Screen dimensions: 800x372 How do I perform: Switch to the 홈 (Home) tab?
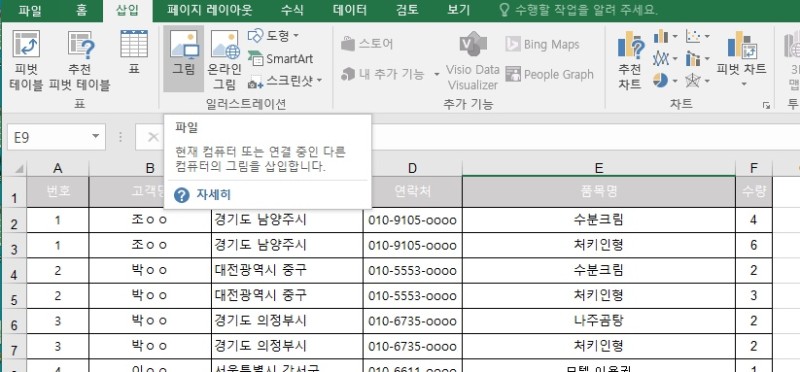pyautogui.click(x=82, y=11)
